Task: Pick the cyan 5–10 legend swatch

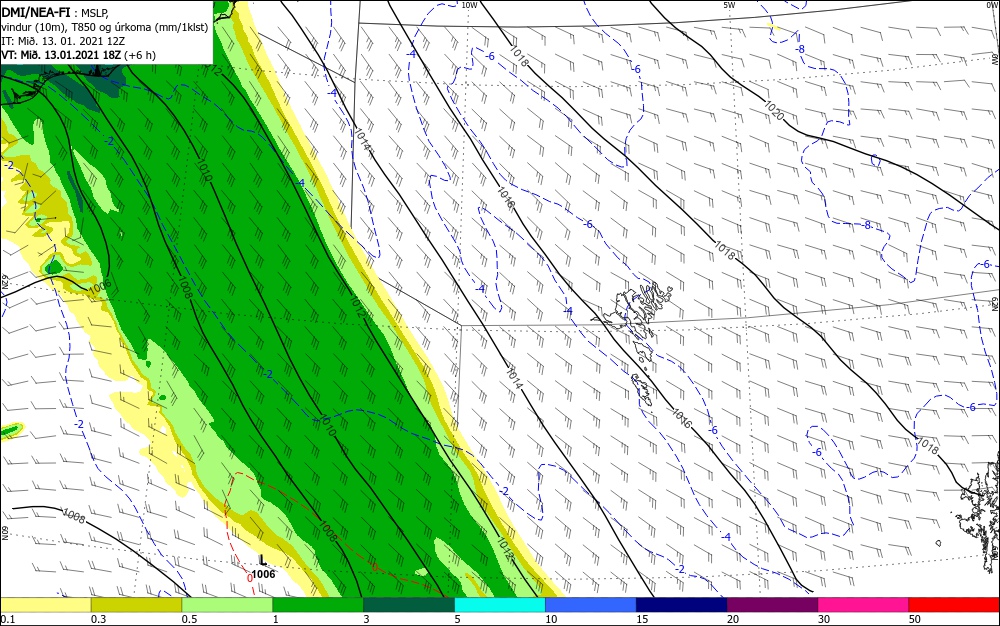Action: click(500, 605)
